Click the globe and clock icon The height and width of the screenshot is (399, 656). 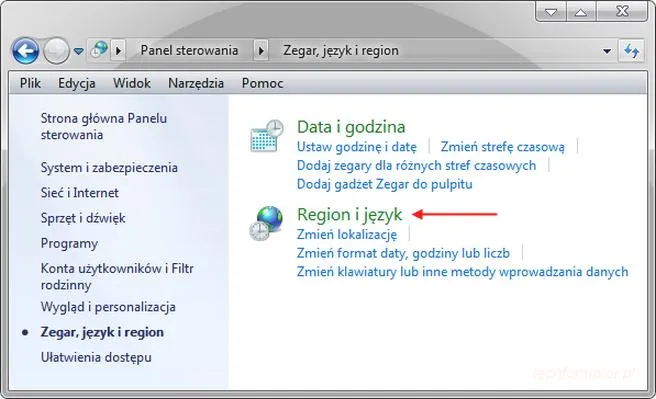(x=266, y=223)
